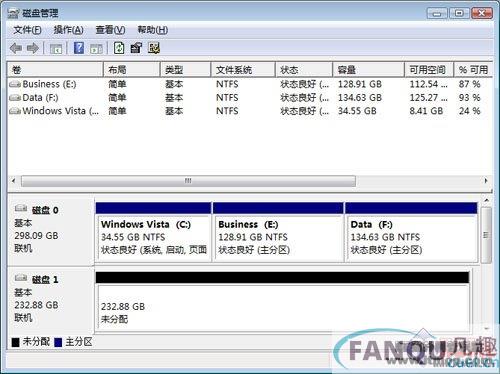500x374 pixels.
Task: Click the Forward arrow toolbar icon
Action: 33,48
